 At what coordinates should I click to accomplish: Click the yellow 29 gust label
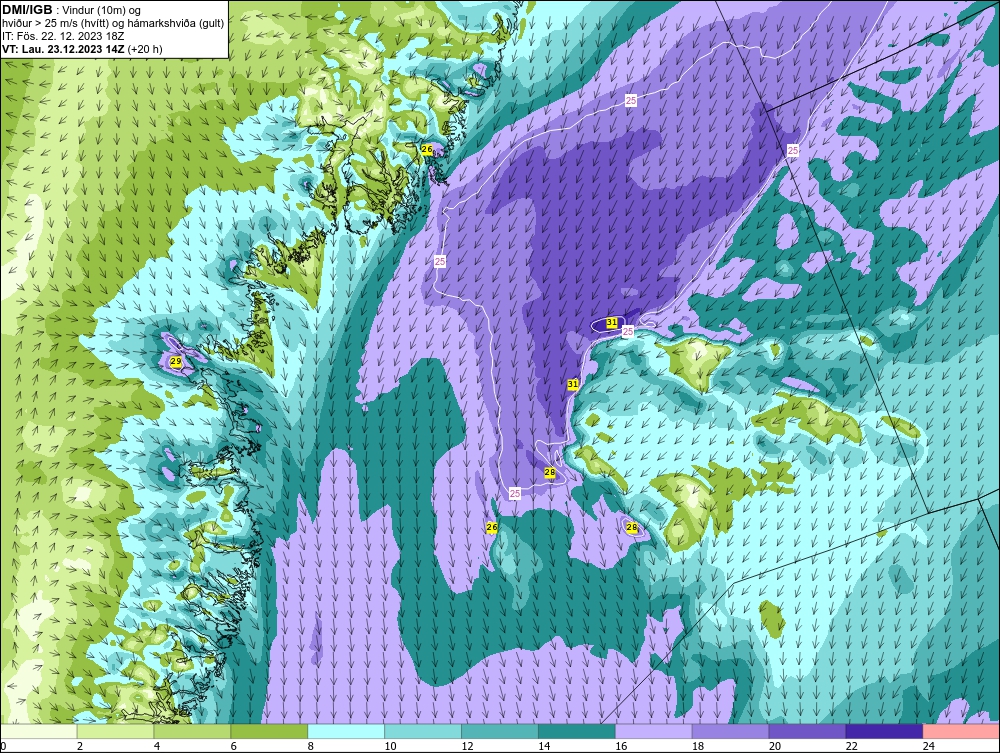click(176, 362)
